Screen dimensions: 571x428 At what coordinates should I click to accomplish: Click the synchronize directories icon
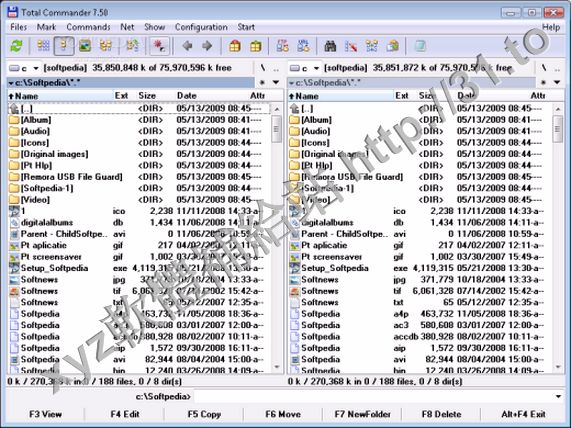point(372,46)
